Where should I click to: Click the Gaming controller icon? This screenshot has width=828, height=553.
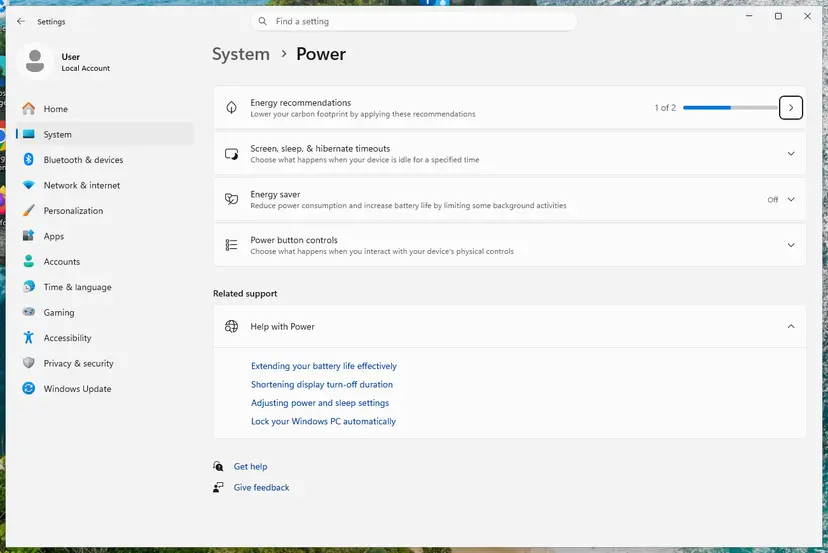click(29, 312)
